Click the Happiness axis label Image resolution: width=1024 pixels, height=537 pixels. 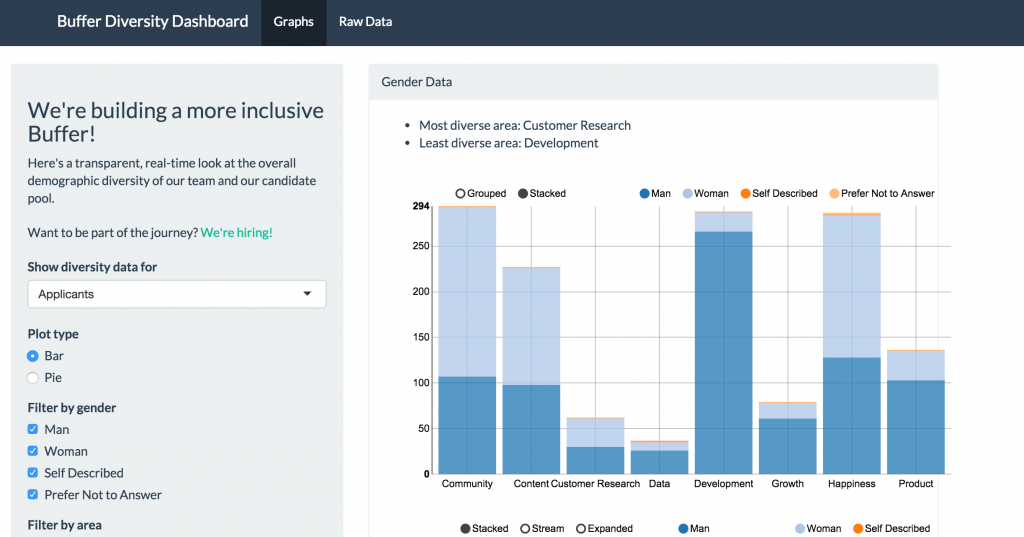point(851,484)
